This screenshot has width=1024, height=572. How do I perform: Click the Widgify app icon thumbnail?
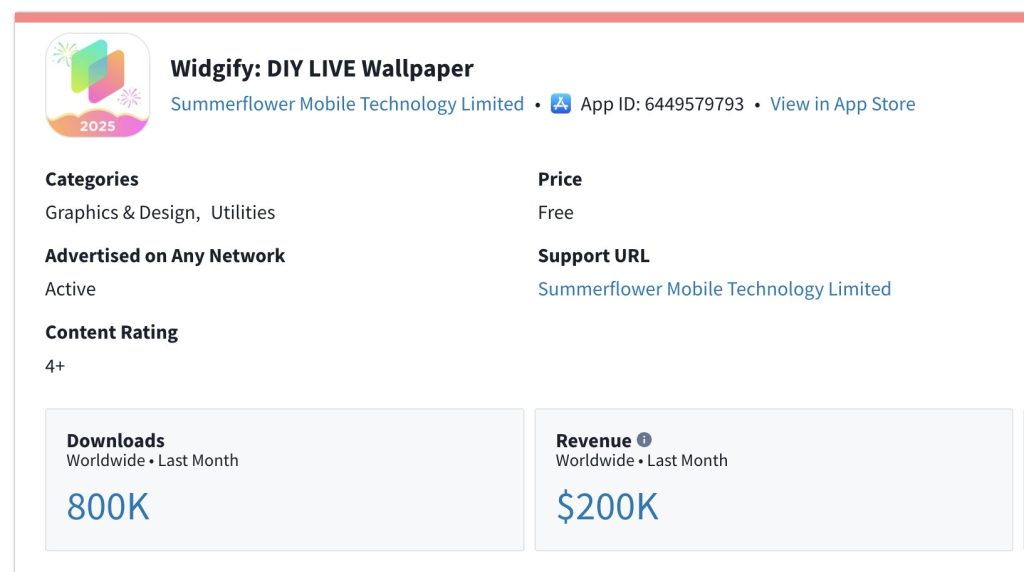coord(97,85)
